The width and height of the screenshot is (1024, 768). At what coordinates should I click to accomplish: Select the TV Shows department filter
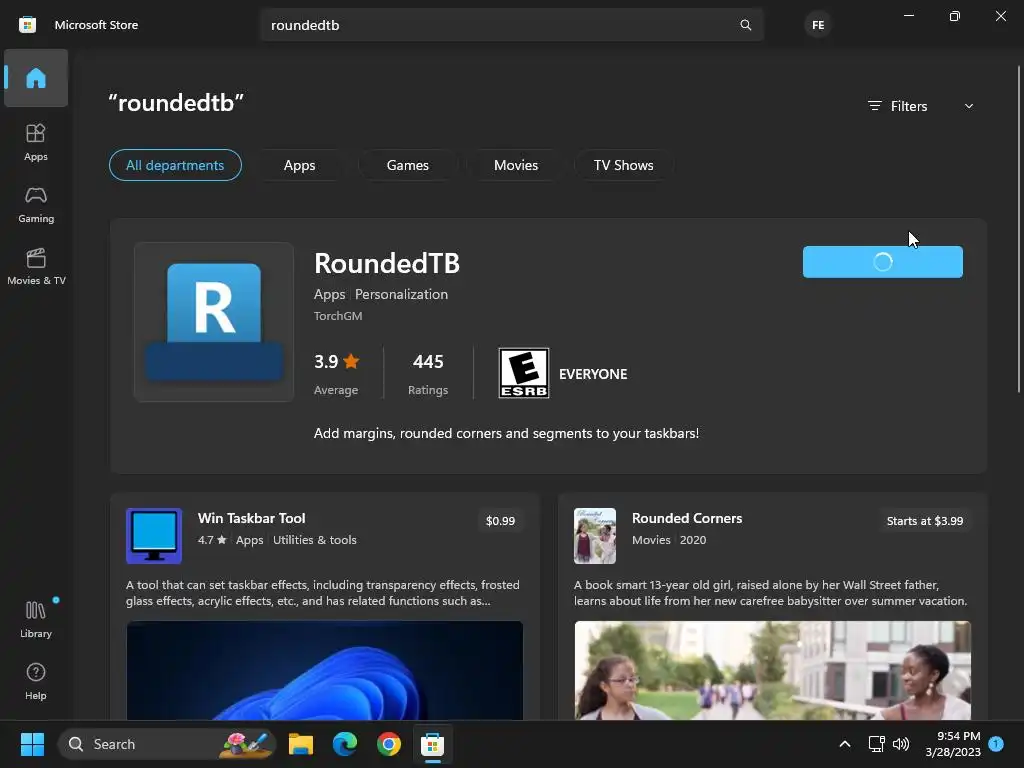click(x=624, y=165)
